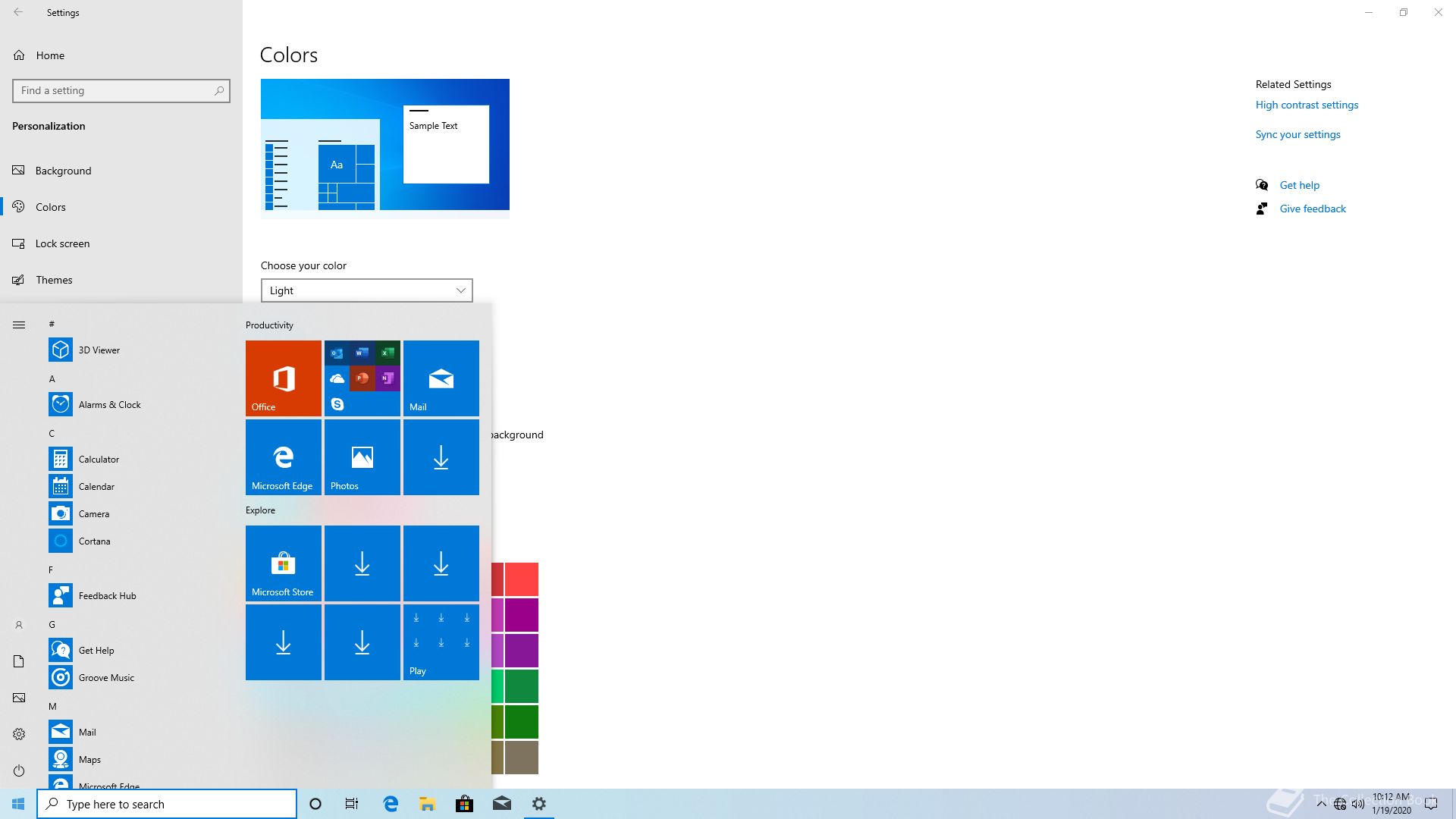Viewport: 1456px width, 819px height.
Task: Select the purple accent color swatch
Action: pyautogui.click(x=522, y=651)
